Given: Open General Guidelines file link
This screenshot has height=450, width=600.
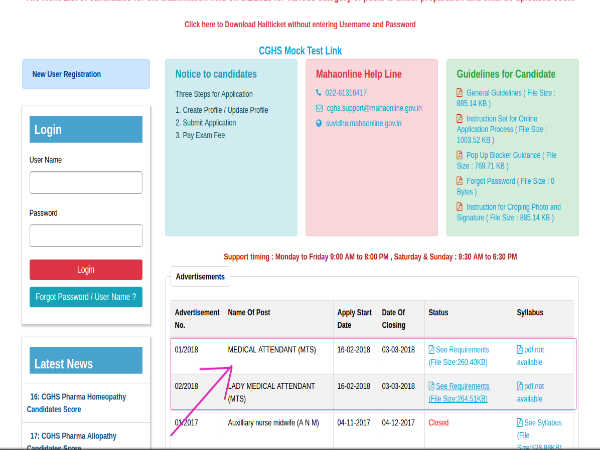Looking at the screenshot, I should [506, 98].
